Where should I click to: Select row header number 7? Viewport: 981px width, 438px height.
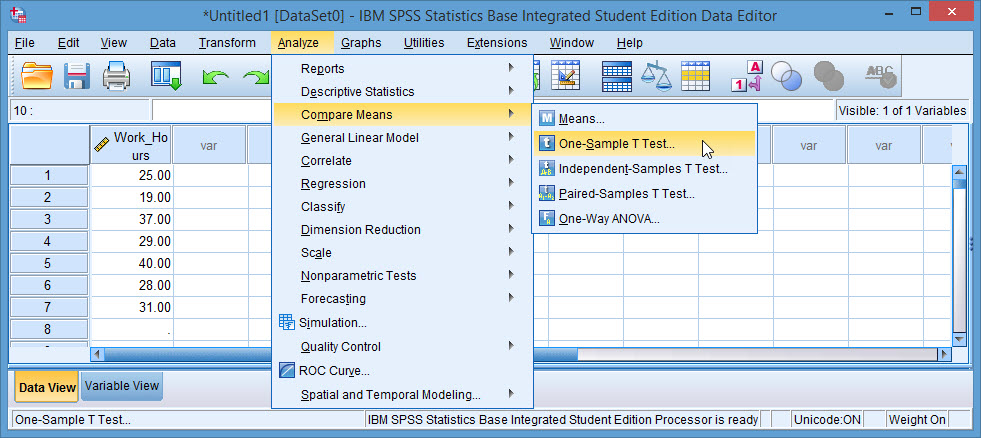click(x=48, y=307)
